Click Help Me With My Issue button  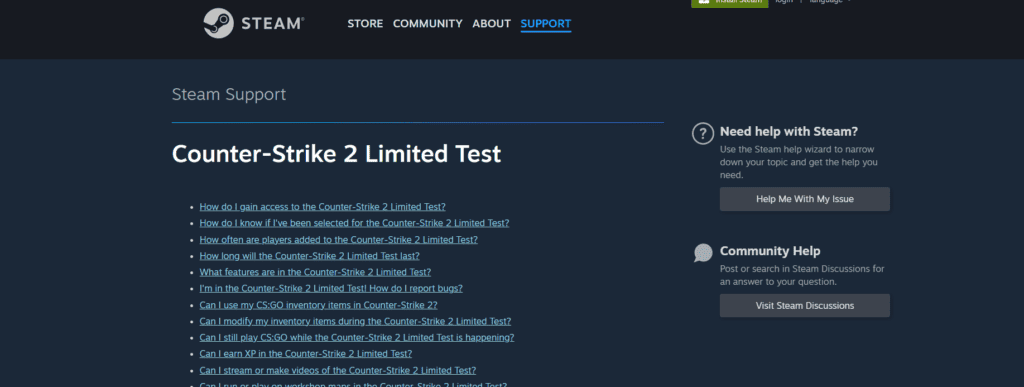(805, 199)
